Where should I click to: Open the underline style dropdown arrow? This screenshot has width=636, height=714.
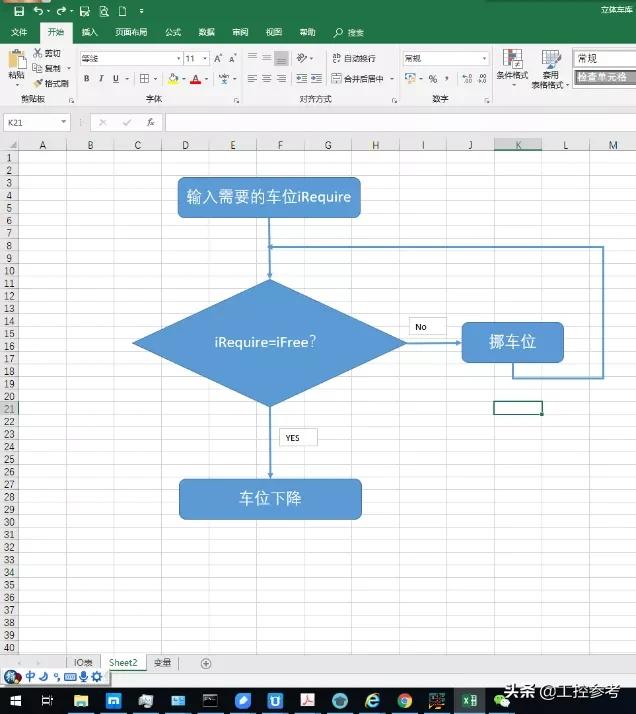pos(127,79)
